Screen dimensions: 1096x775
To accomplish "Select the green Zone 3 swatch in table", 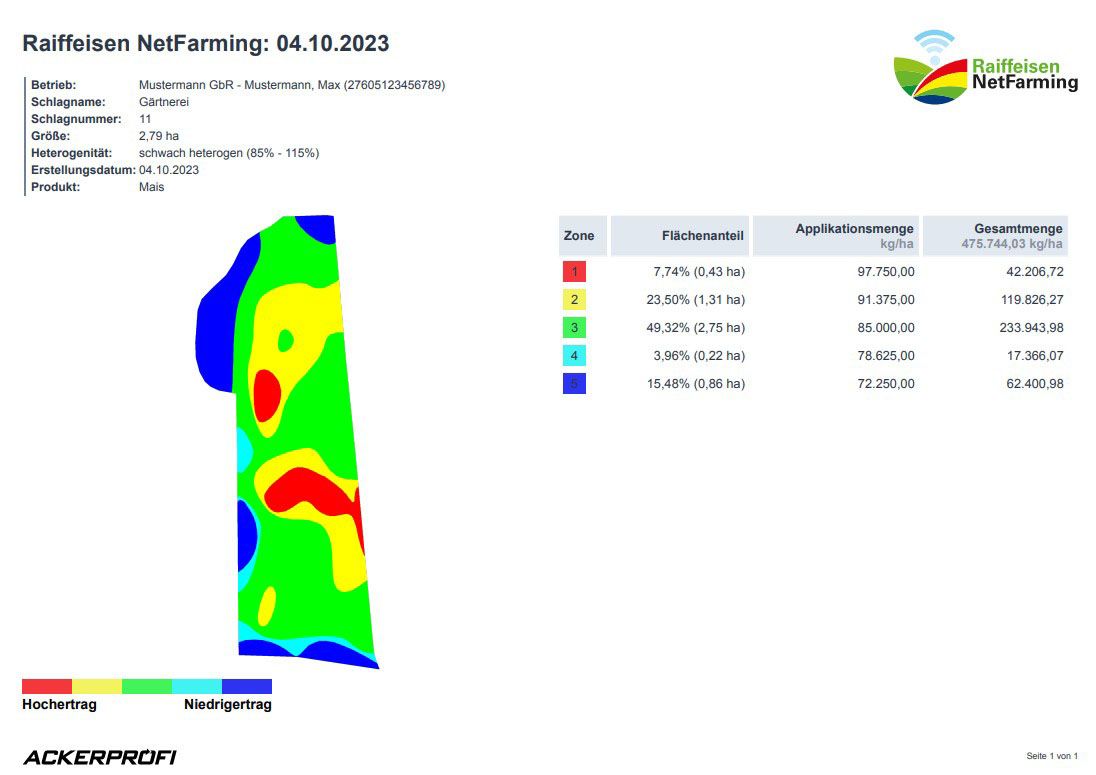I will pyautogui.click(x=574, y=328).
